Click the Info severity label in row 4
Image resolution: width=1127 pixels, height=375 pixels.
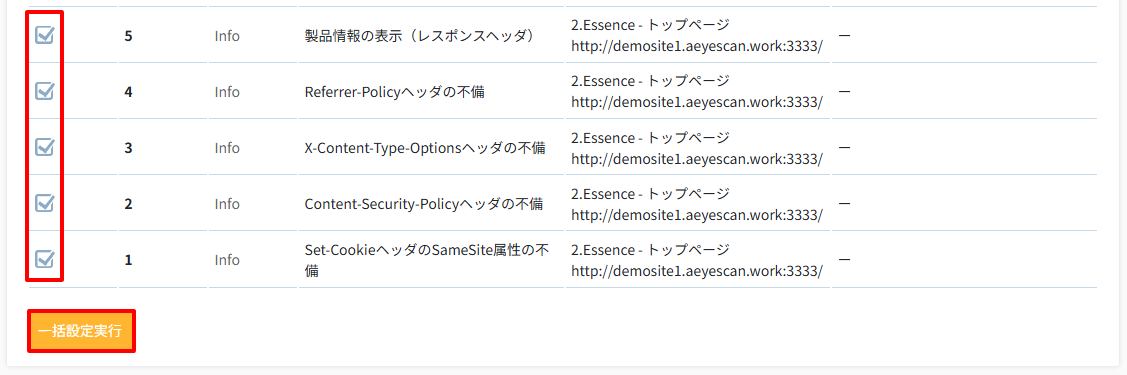click(227, 92)
